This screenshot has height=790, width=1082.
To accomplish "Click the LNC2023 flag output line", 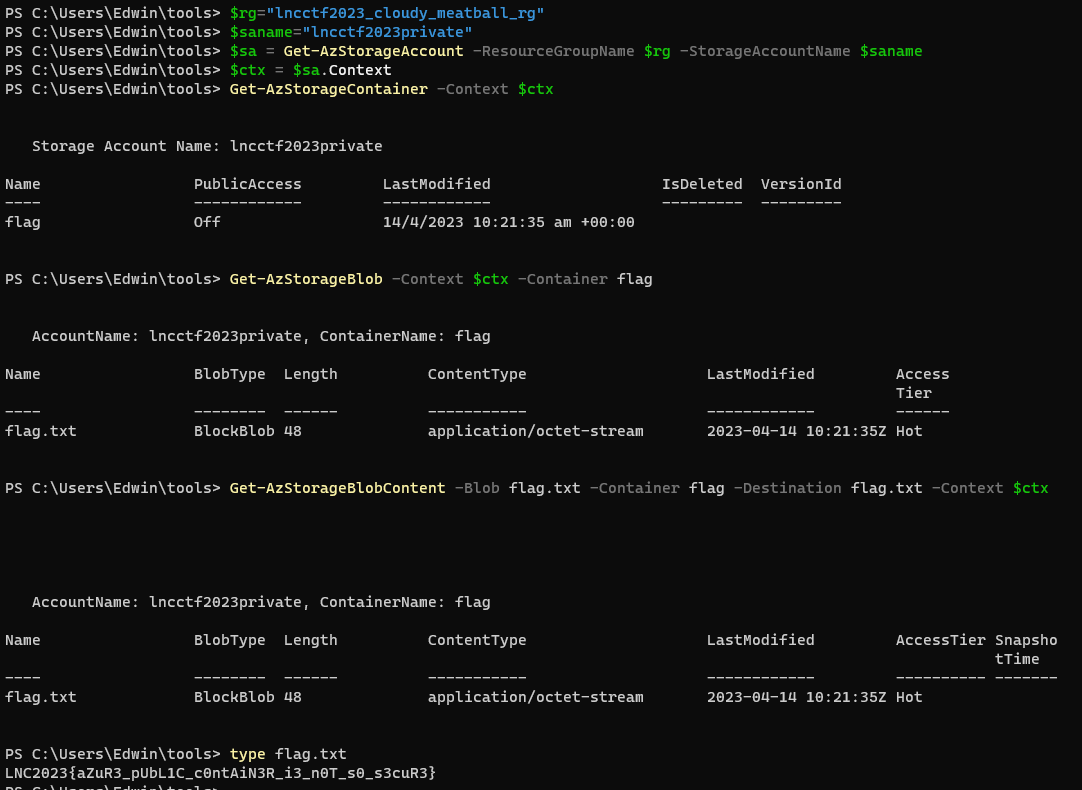I will pos(220,773).
